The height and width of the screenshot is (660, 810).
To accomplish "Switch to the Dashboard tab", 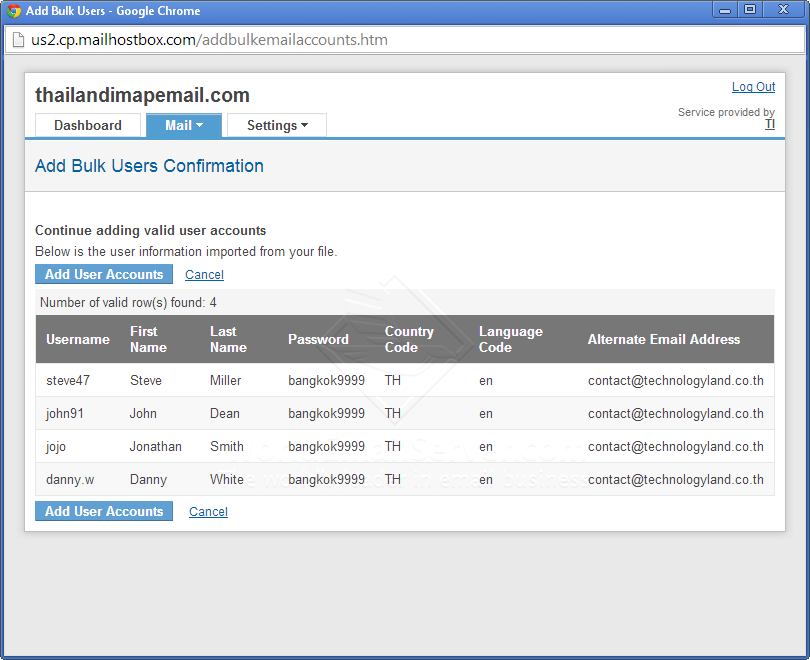I will point(88,125).
